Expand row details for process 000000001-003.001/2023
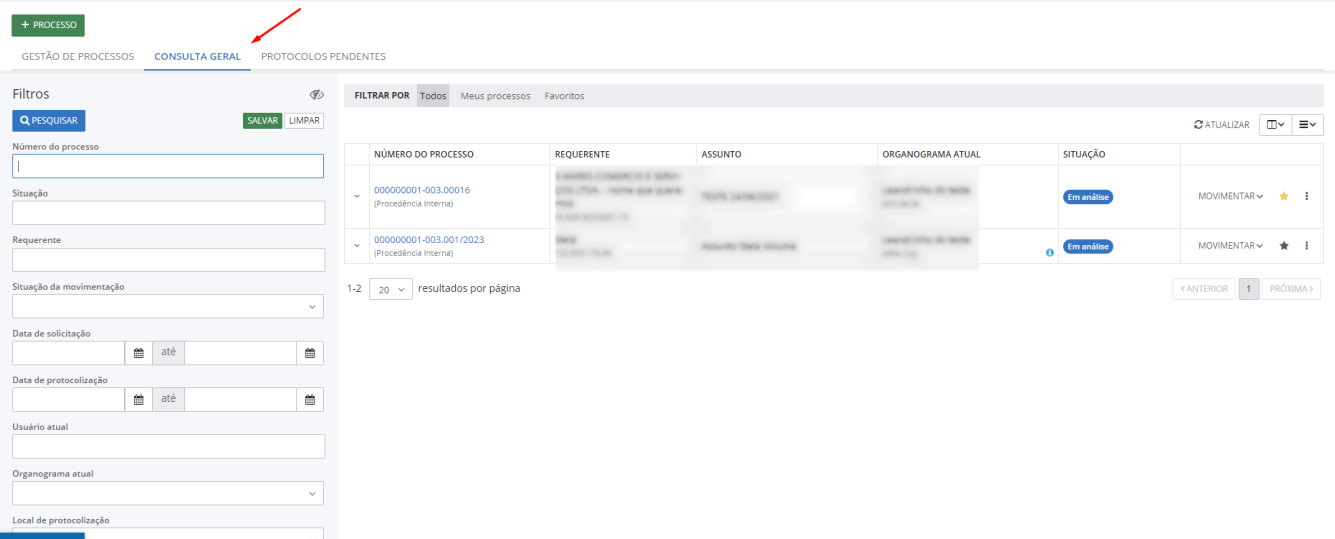 (x=357, y=246)
